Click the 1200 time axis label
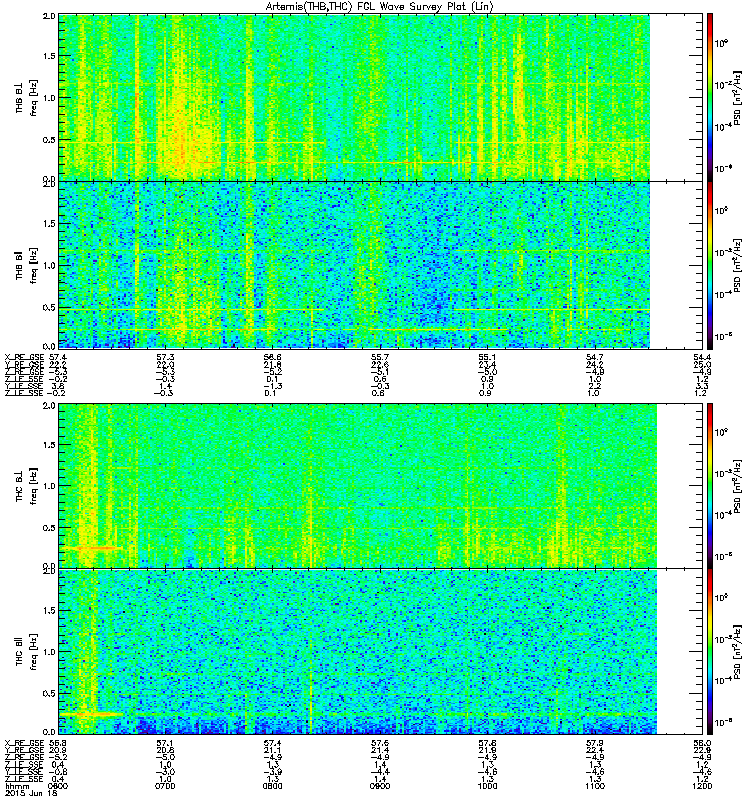This screenshot has width=750, height=800. pos(702,786)
